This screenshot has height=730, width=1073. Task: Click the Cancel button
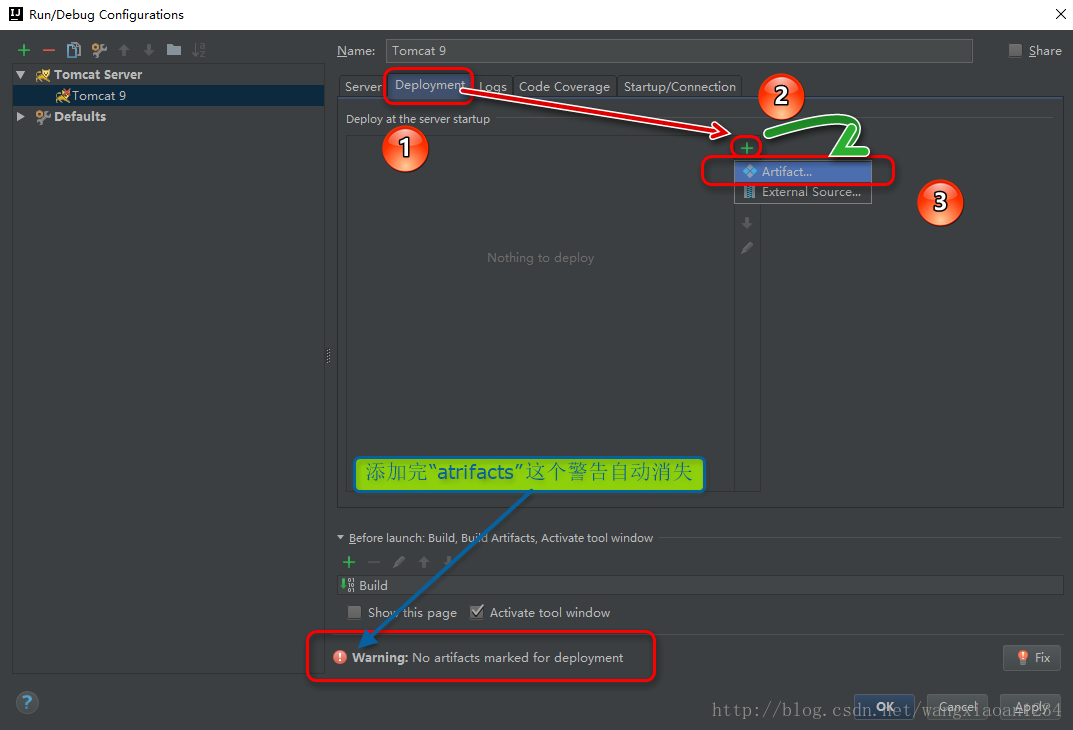(957, 707)
